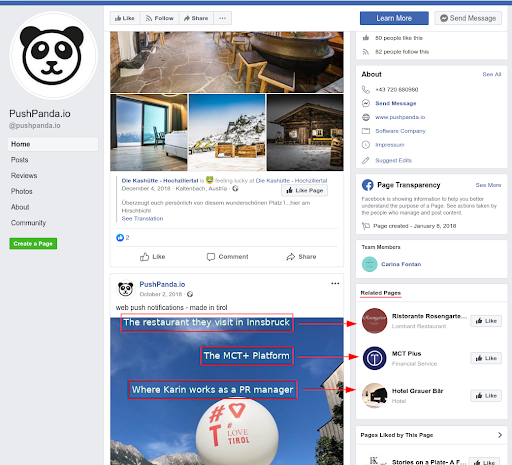The width and height of the screenshot is (512, 465).
Task: Open the three-dot menu on the page toolbar
Action: (x=222, y=18)
